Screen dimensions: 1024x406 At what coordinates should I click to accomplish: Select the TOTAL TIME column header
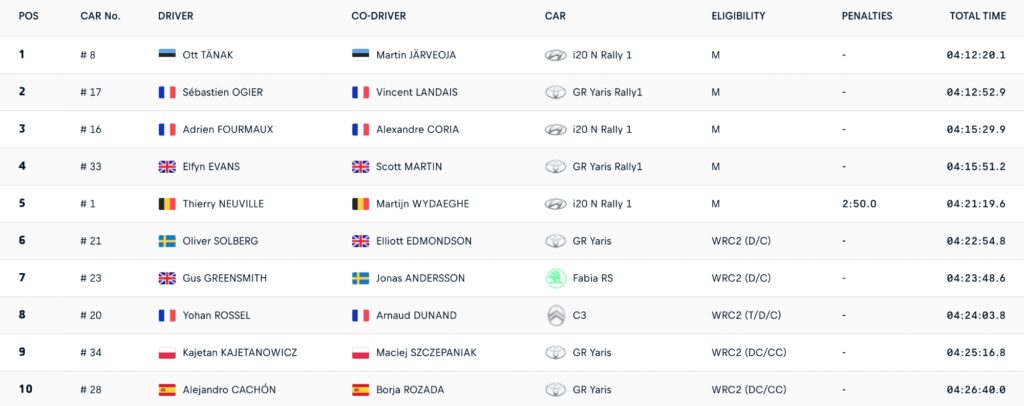coord(978,16)
